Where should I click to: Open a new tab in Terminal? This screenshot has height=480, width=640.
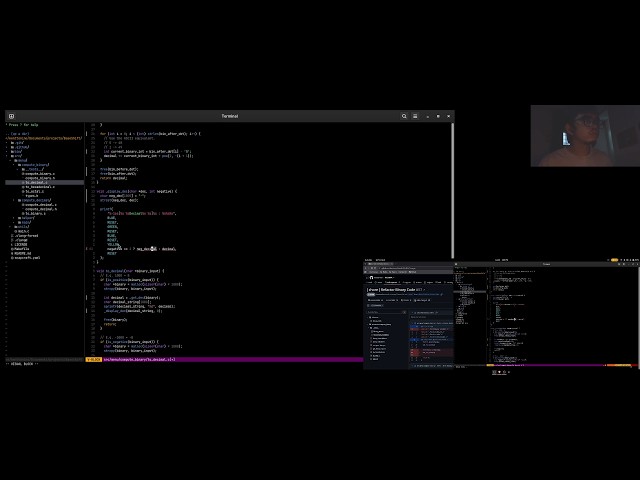(x=11, y=116)
